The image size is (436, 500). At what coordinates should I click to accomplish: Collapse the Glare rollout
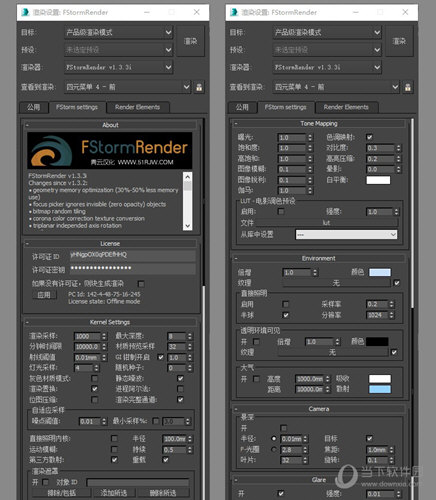[x=319, y=480]
